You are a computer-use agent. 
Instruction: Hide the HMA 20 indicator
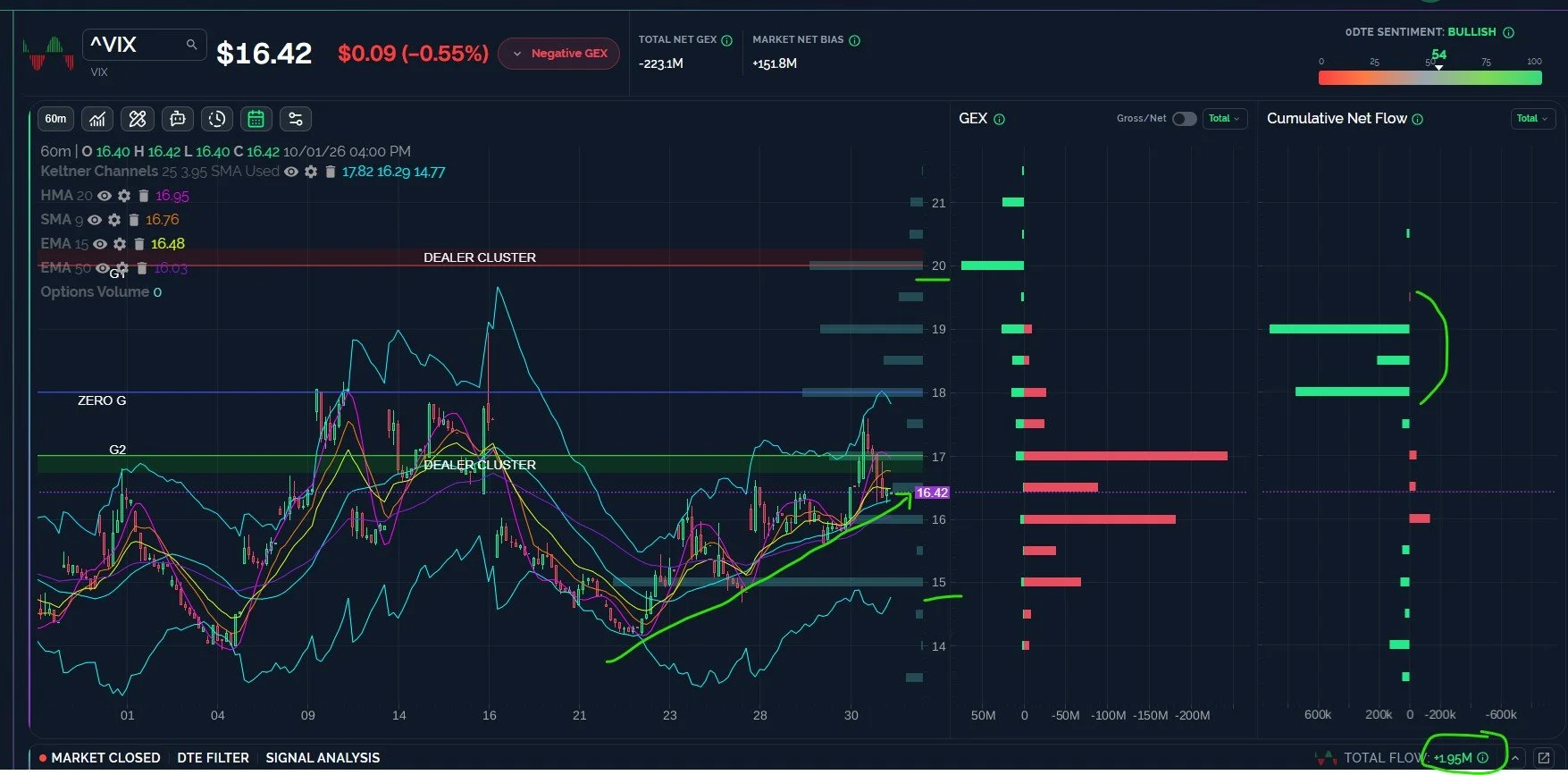(105, 196)
